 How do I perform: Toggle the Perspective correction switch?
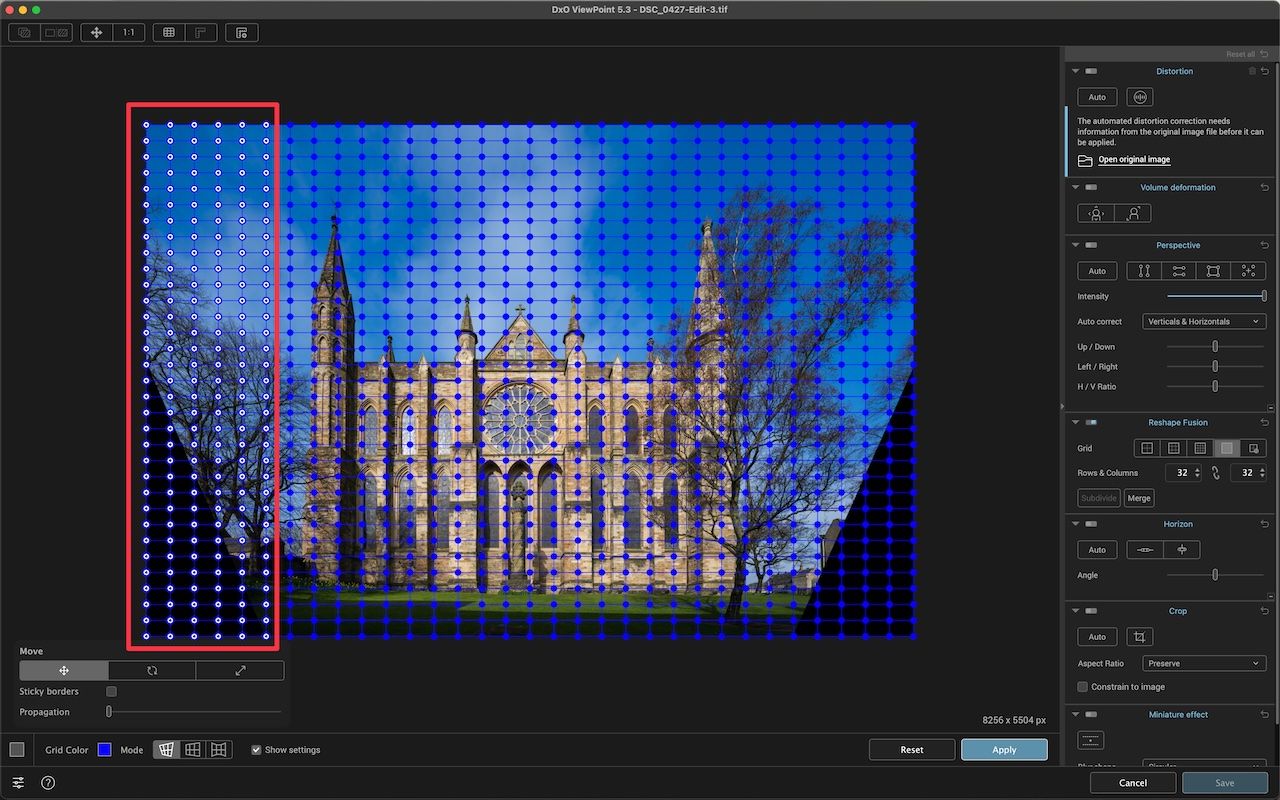[x=1091, y=245]
